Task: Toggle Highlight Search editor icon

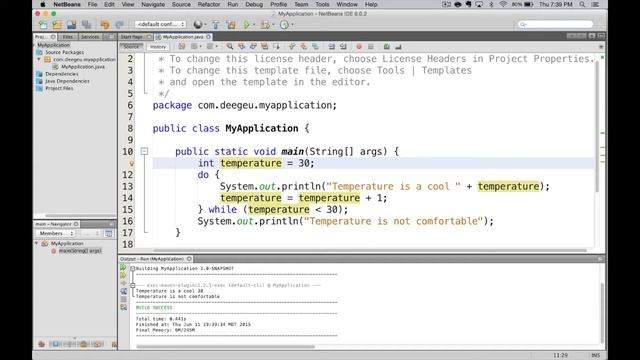Action: click(x=264, y=47)
